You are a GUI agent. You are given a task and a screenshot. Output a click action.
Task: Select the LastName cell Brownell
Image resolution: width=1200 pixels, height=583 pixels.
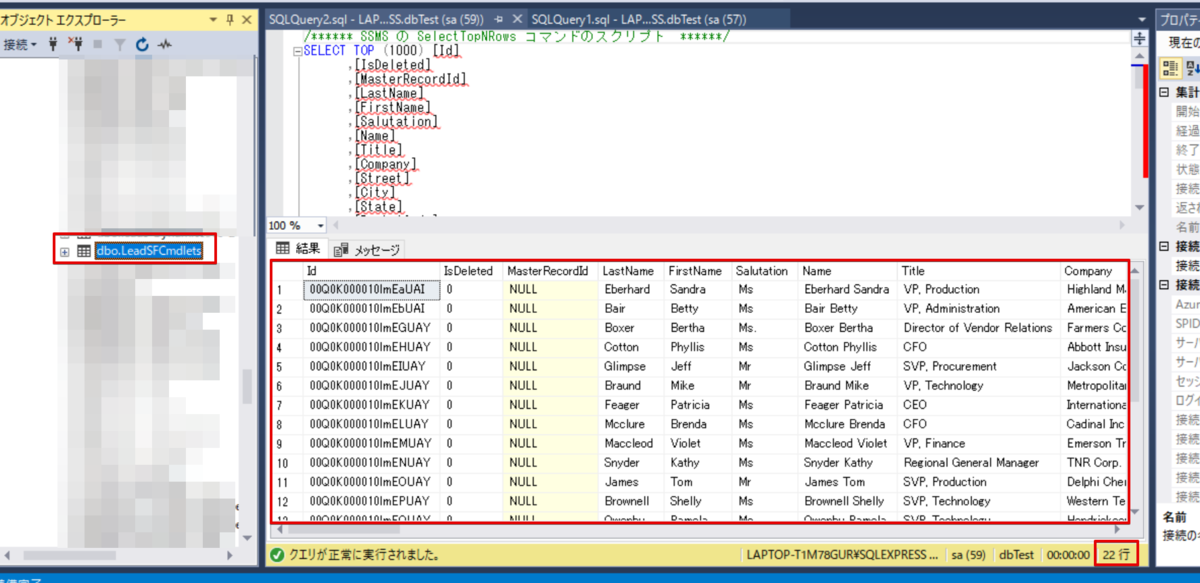click(x=632, y=501)
